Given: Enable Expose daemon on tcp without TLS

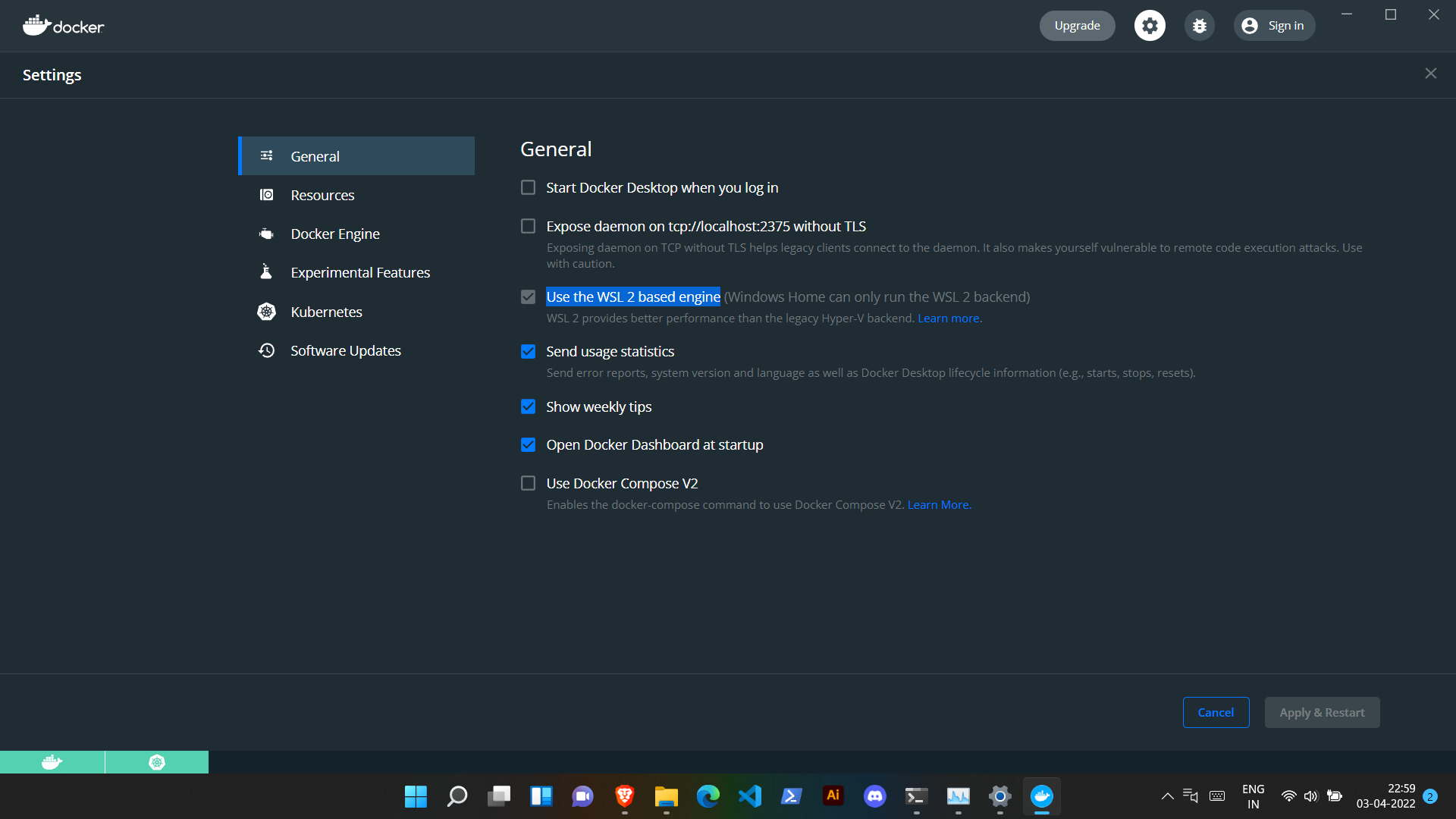Looking at the screenshot, I should [528, 226].
